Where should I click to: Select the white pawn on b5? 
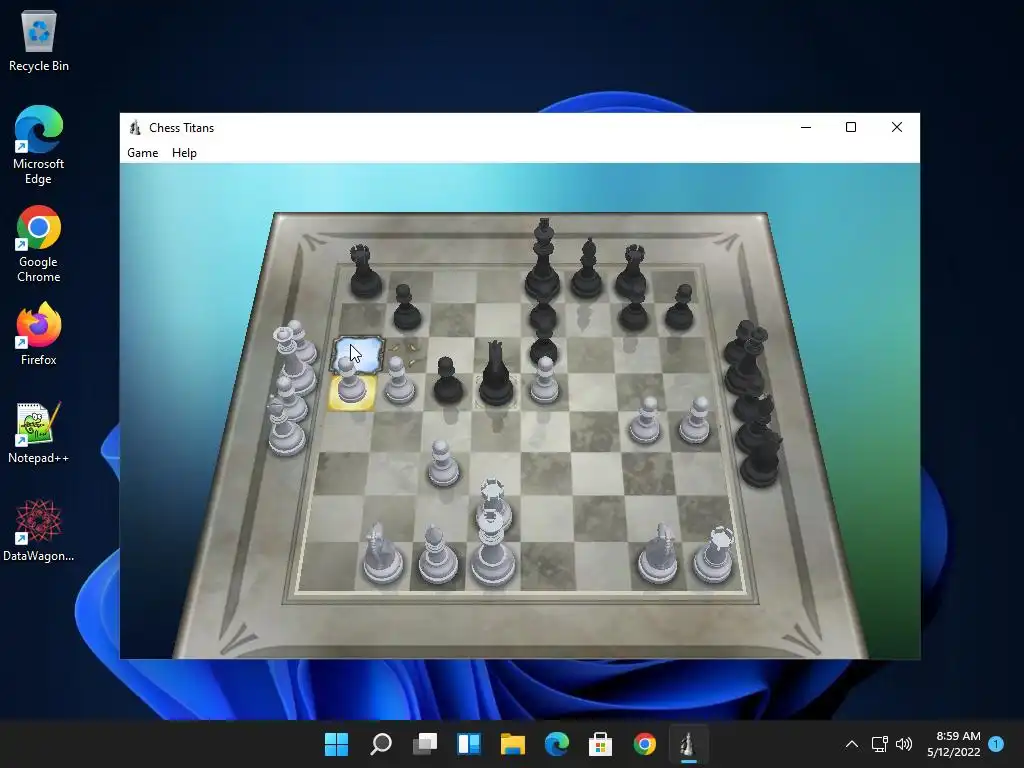(398, 379)
